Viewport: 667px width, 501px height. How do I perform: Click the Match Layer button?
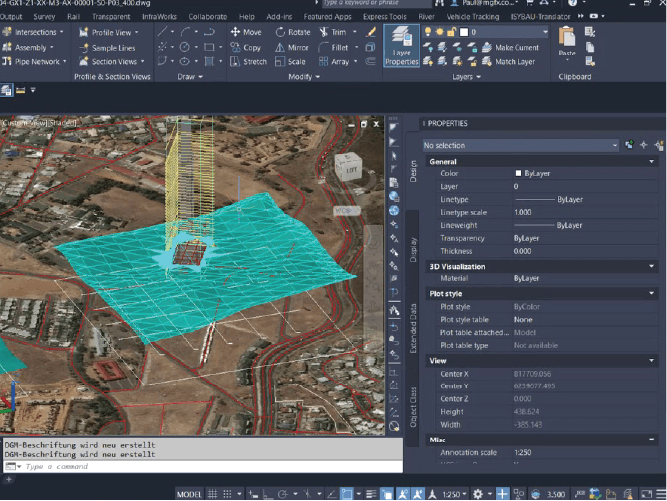(509, 62)
